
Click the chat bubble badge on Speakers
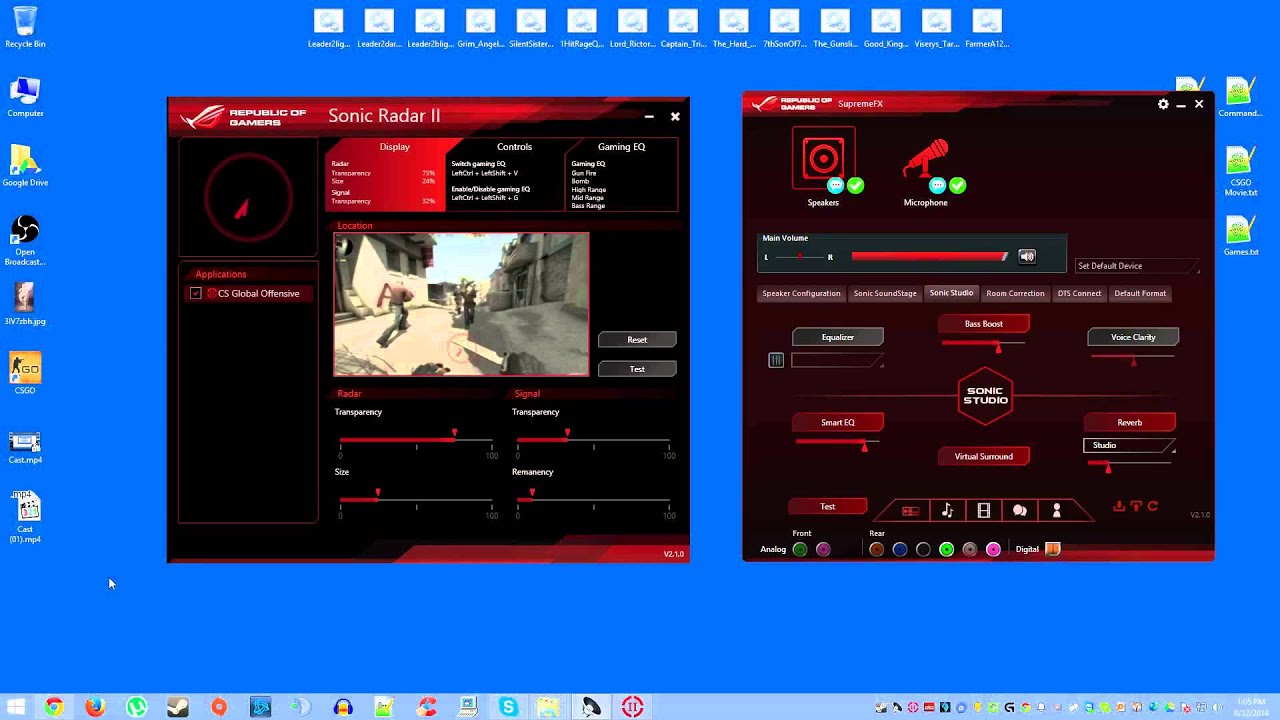pyautogui.click(x=836, y=185)
